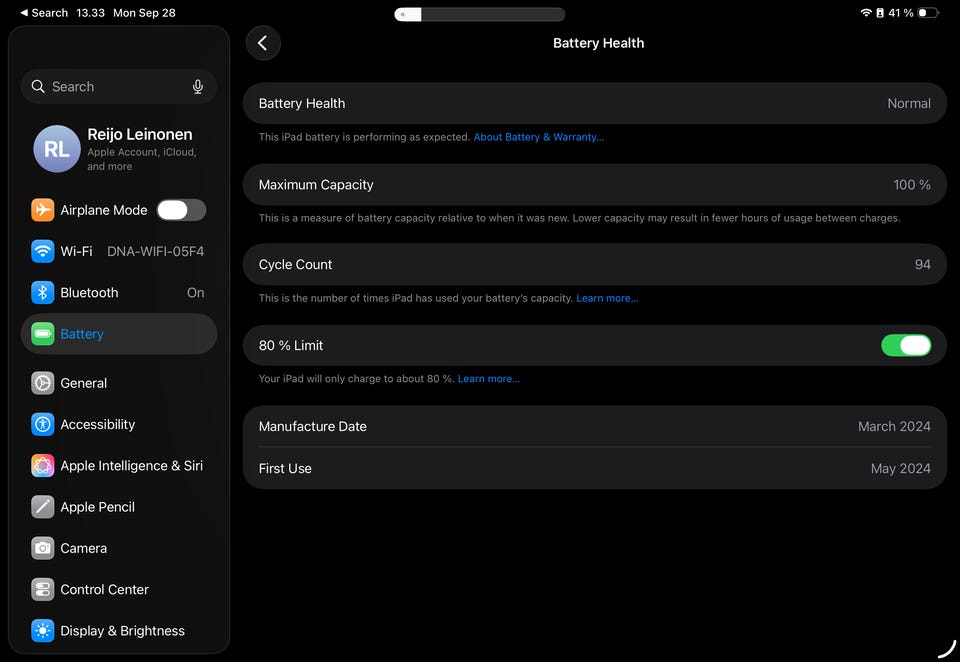This screenshot has width=960, height=662.
Task: Disable the 80 % Limit switch
Action: [x=906, y=345]
